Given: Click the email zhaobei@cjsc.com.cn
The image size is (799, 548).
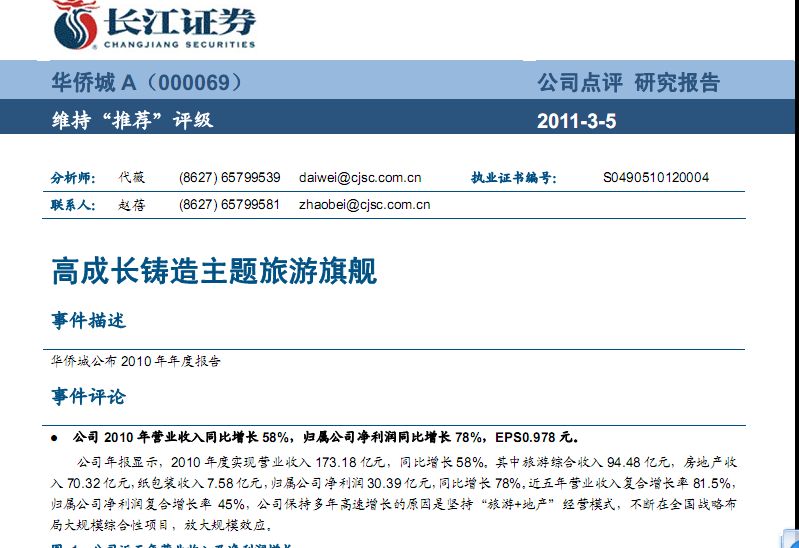Looking at the screenshot, I should [364, 204].
